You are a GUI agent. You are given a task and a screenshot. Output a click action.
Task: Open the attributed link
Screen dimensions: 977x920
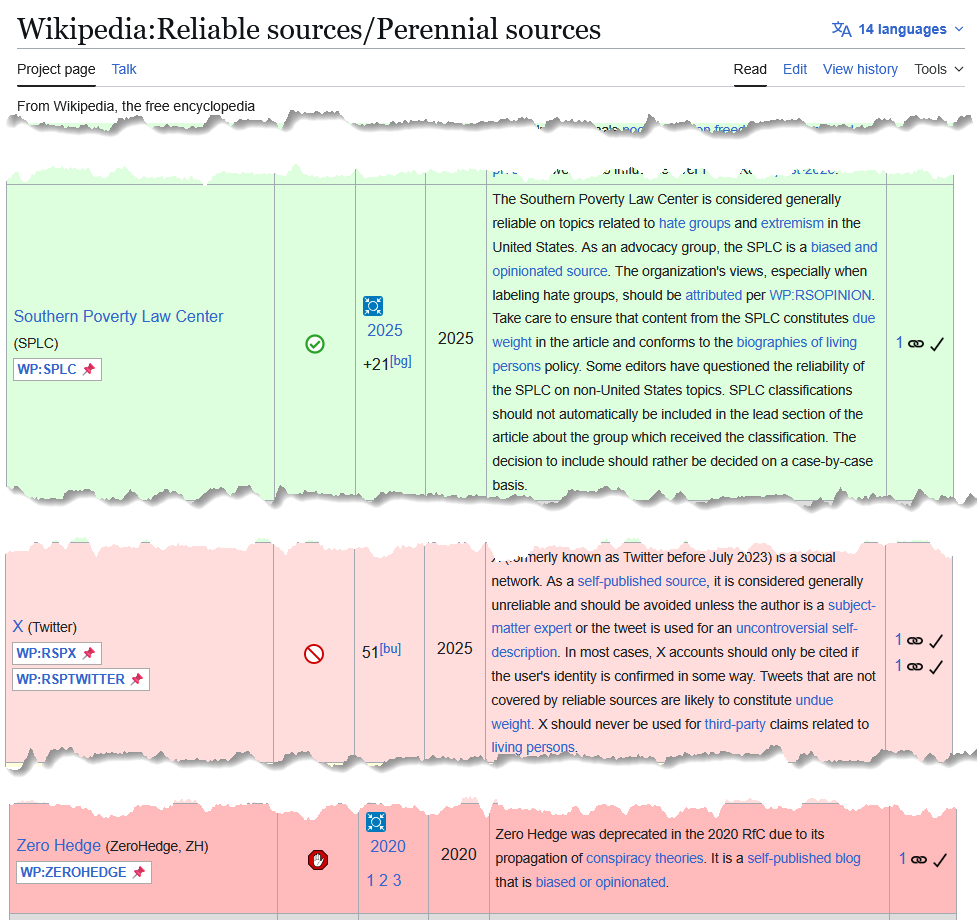pos(713,295)
